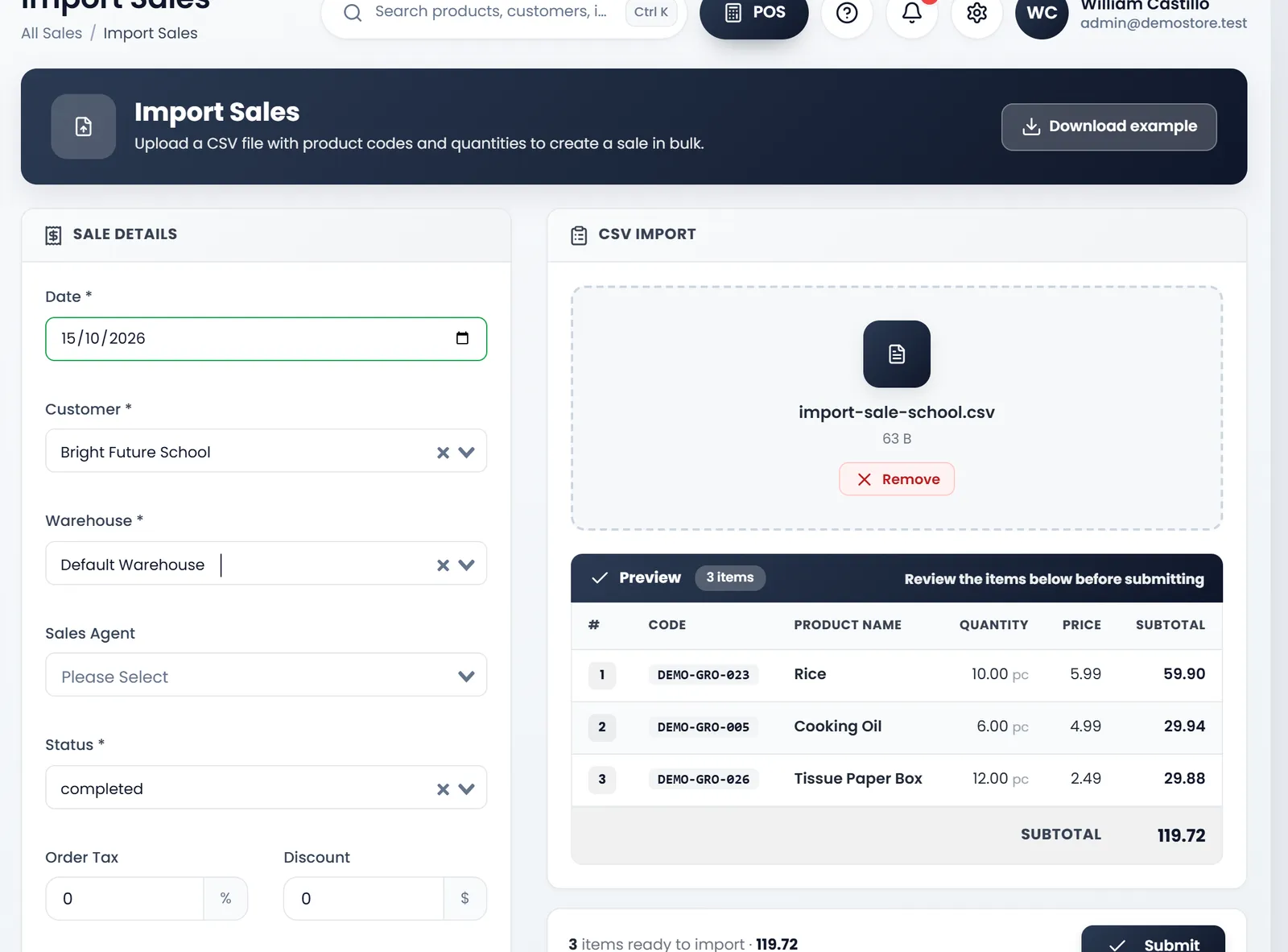Select the Rice product name
This screenshot has width=1288, height=952.
tap(810, 674)
